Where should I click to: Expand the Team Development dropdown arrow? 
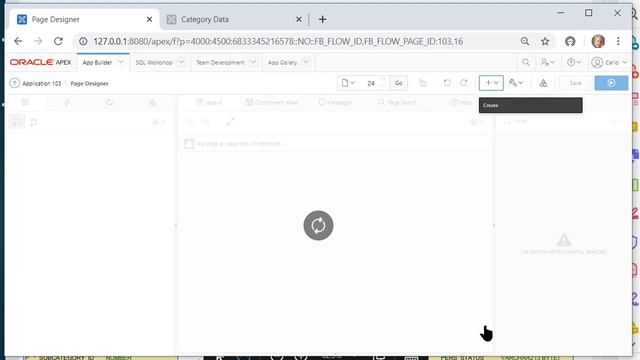coord(253,62)
